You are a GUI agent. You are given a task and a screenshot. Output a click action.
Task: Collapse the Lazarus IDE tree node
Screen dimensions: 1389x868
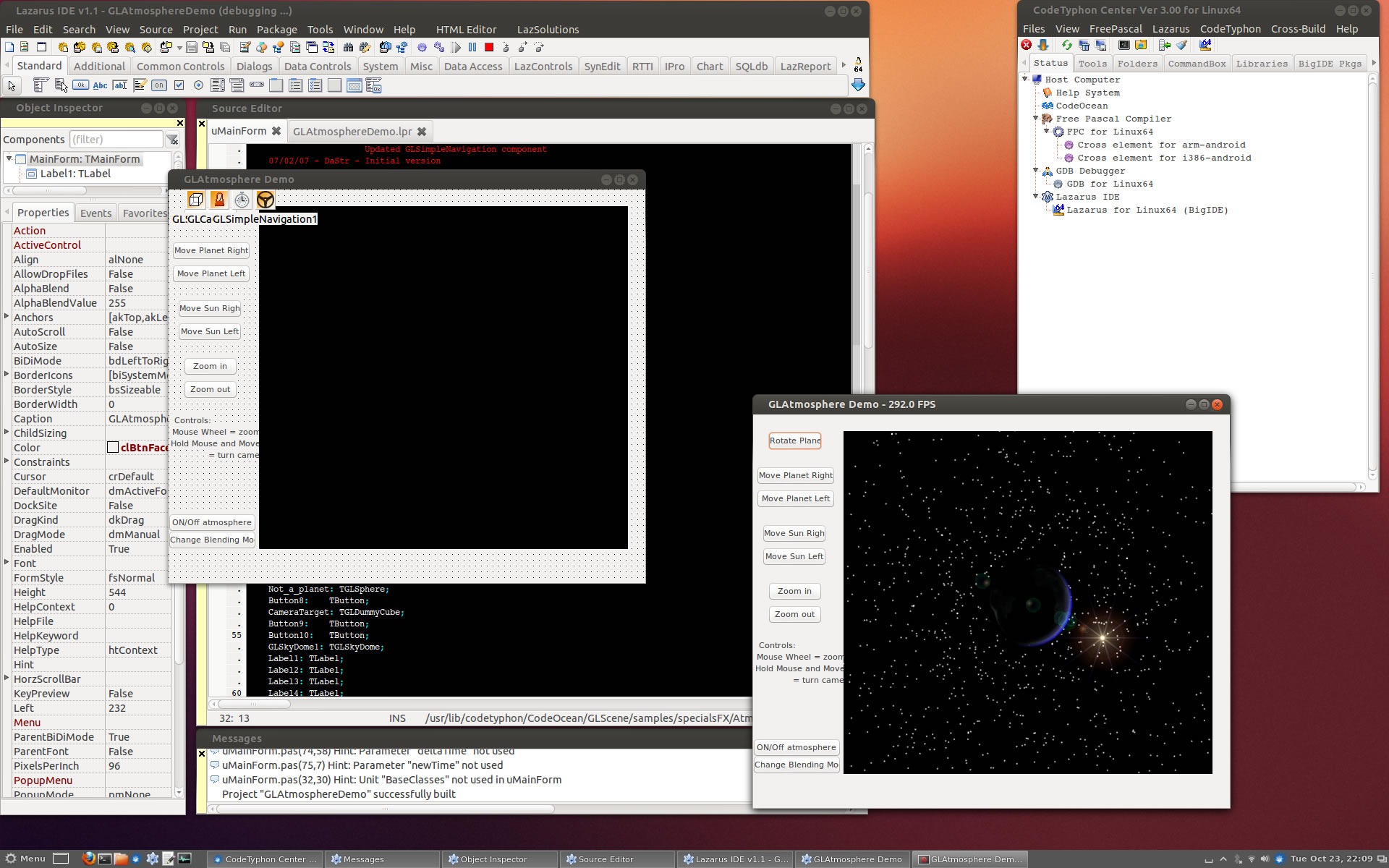click(1036, 196)
